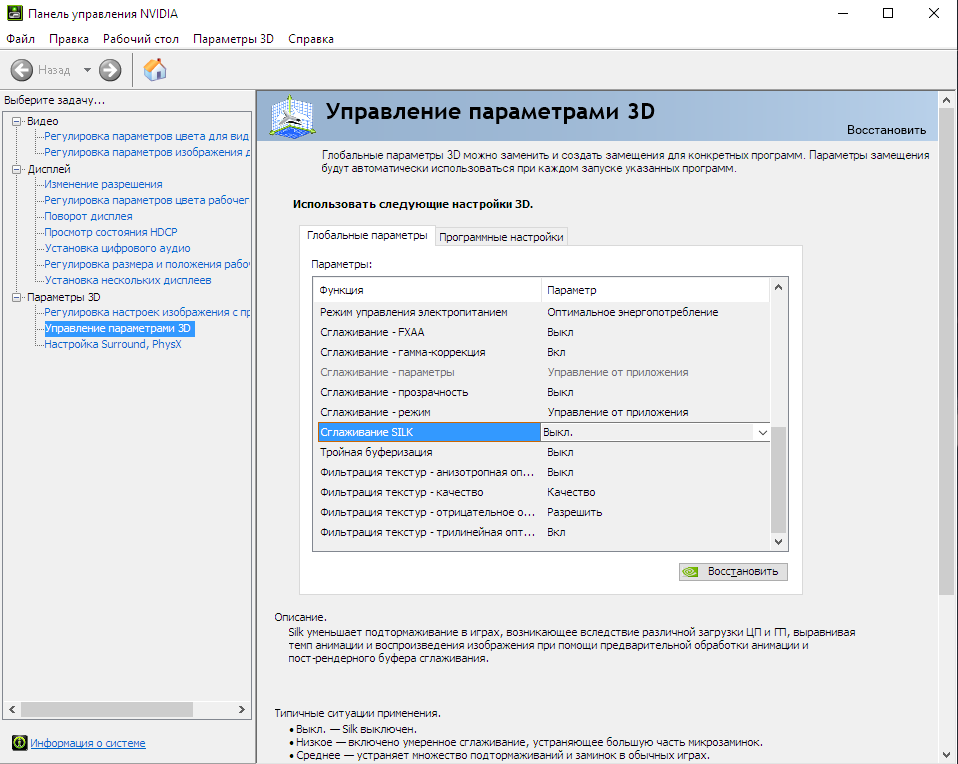
Task: Collapse the Параметры 3D tree node
Action: click(17, 297)
